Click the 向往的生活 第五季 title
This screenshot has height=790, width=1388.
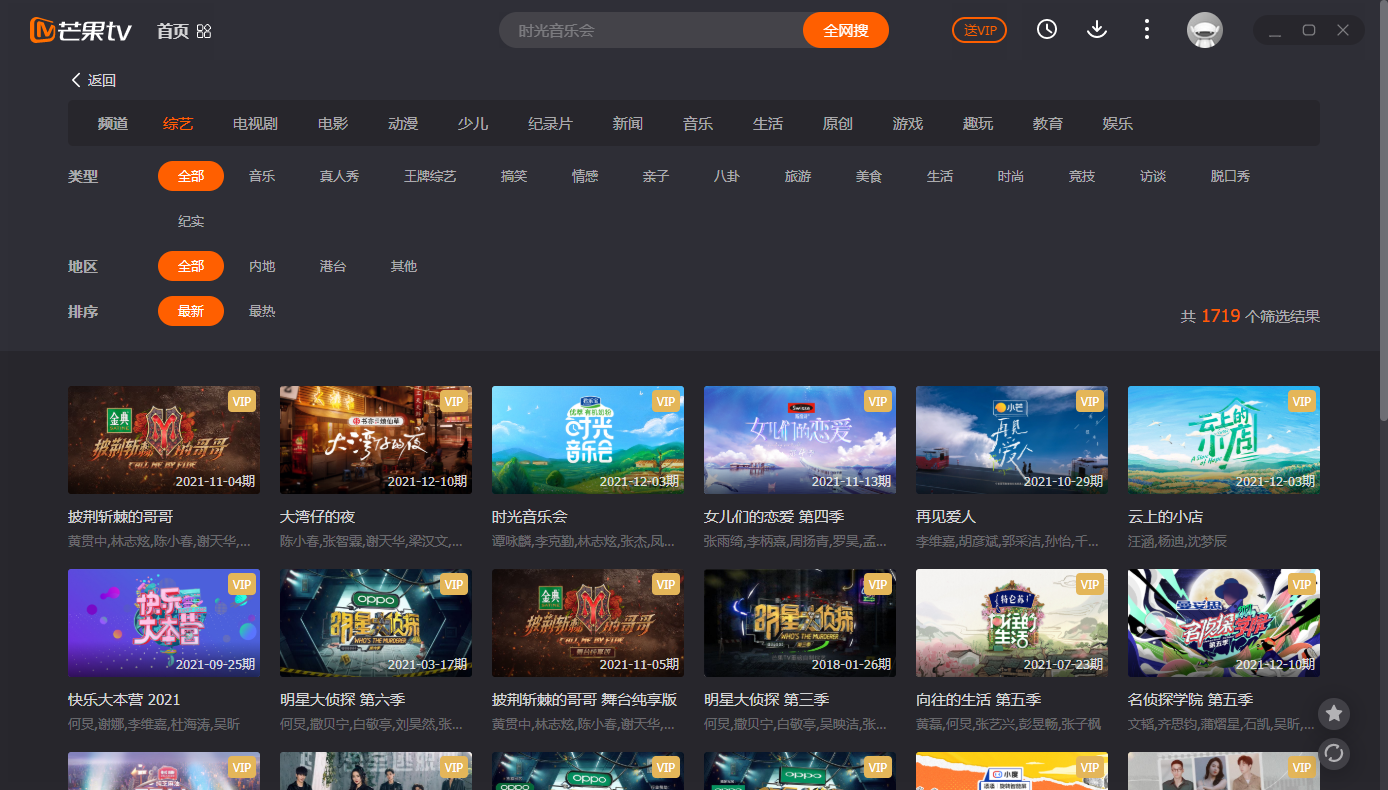[x=978, y=699]
